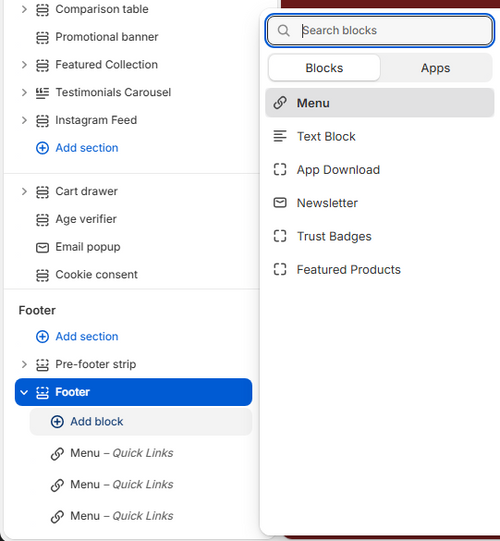Click the Pre-footer strip section icon
500x541 pixels.
click(42, 364)
